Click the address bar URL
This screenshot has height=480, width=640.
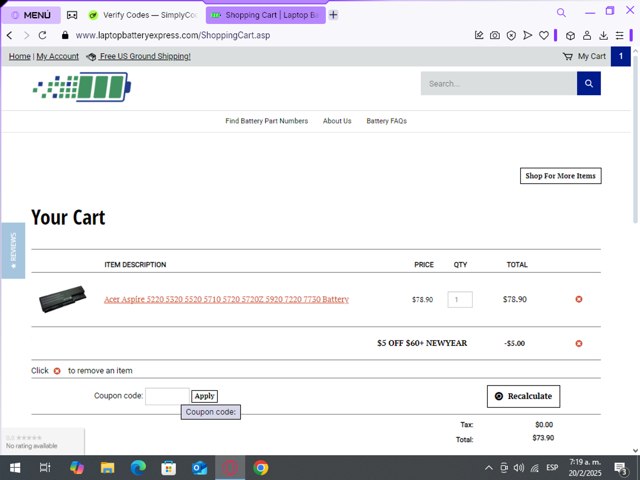[x=173, y=36]
